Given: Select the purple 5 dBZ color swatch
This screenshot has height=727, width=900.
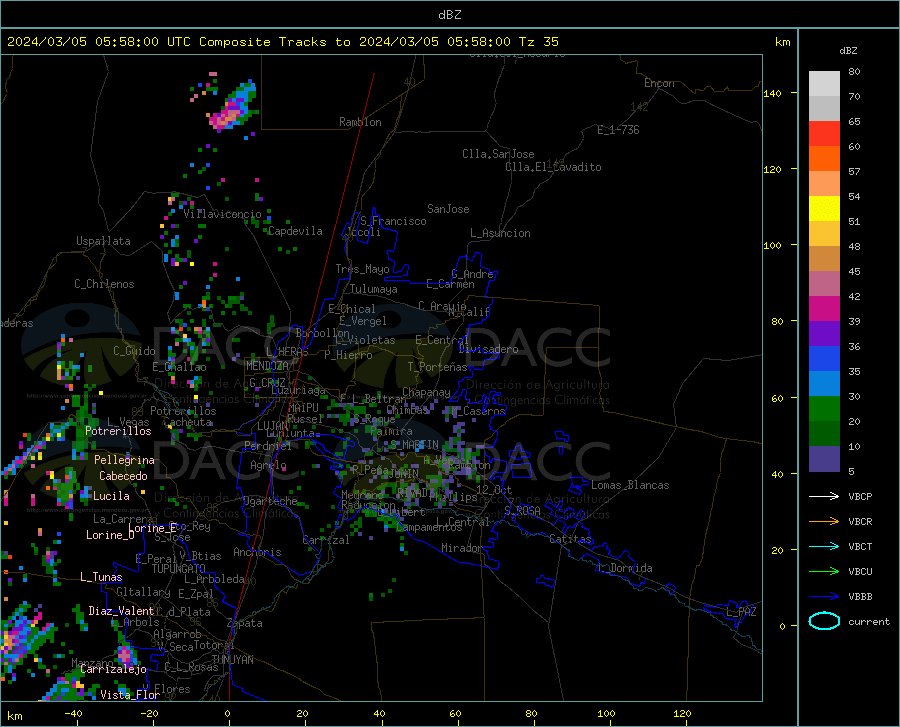Looking at the screenshot, I should (x=824, y=459).
